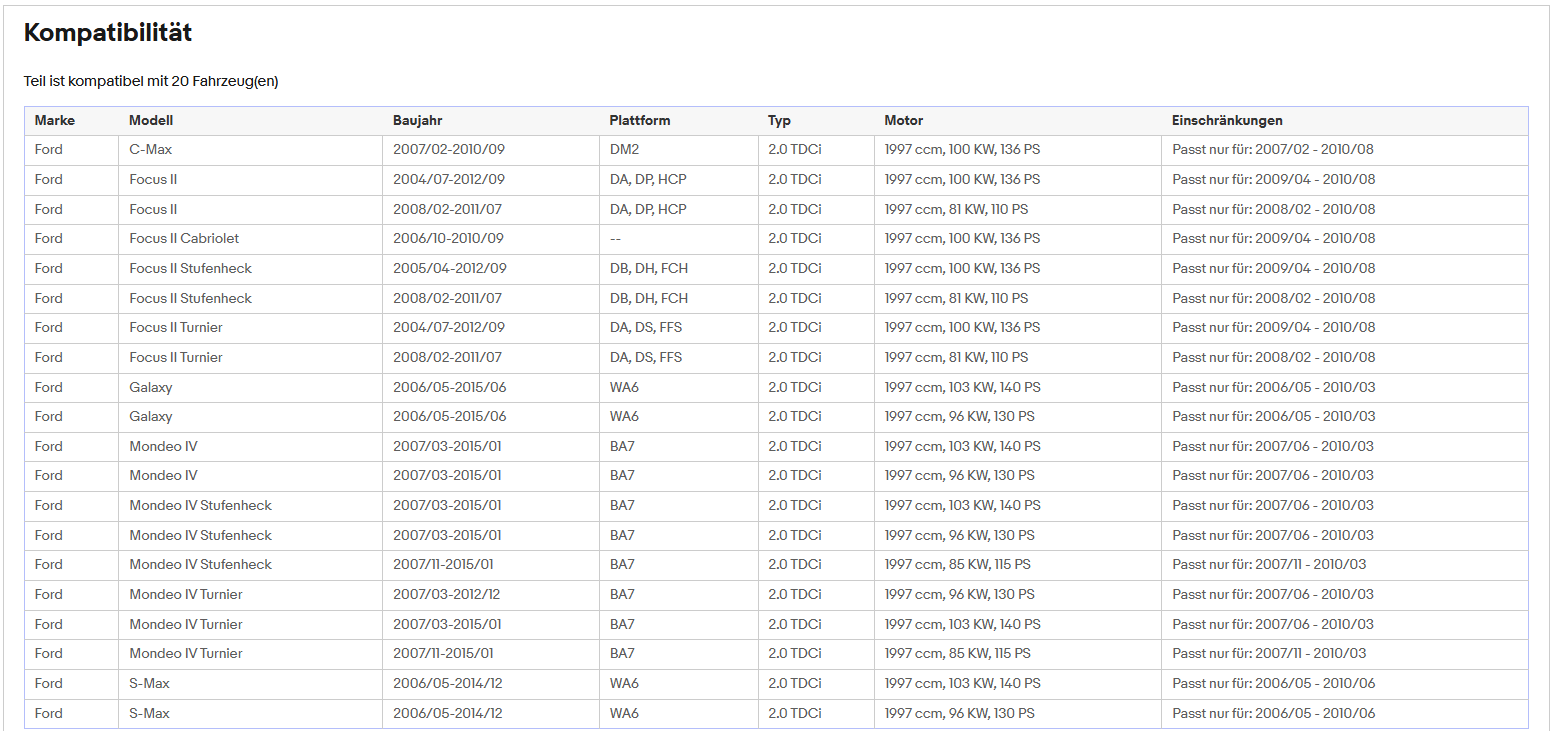Click Baujahr value "2005/04-2012/09"
The width and height of the screenshot is (1554, 731).
point(449,268)
